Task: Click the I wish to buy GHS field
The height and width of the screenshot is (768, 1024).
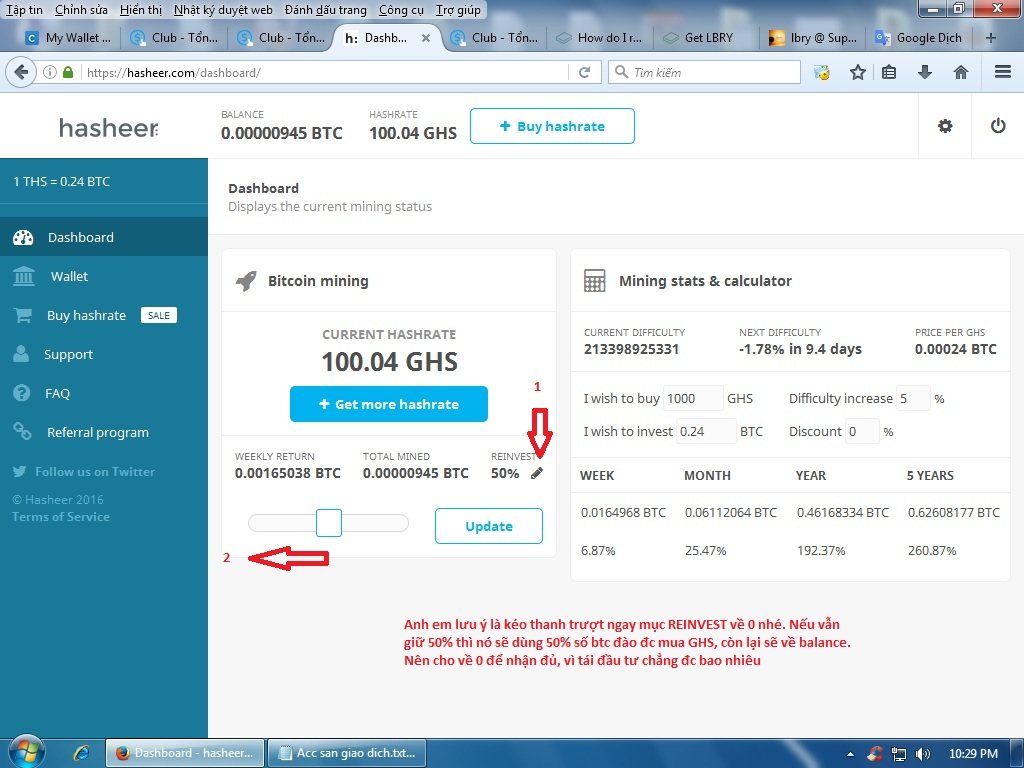Action: (x=693, y=398)
